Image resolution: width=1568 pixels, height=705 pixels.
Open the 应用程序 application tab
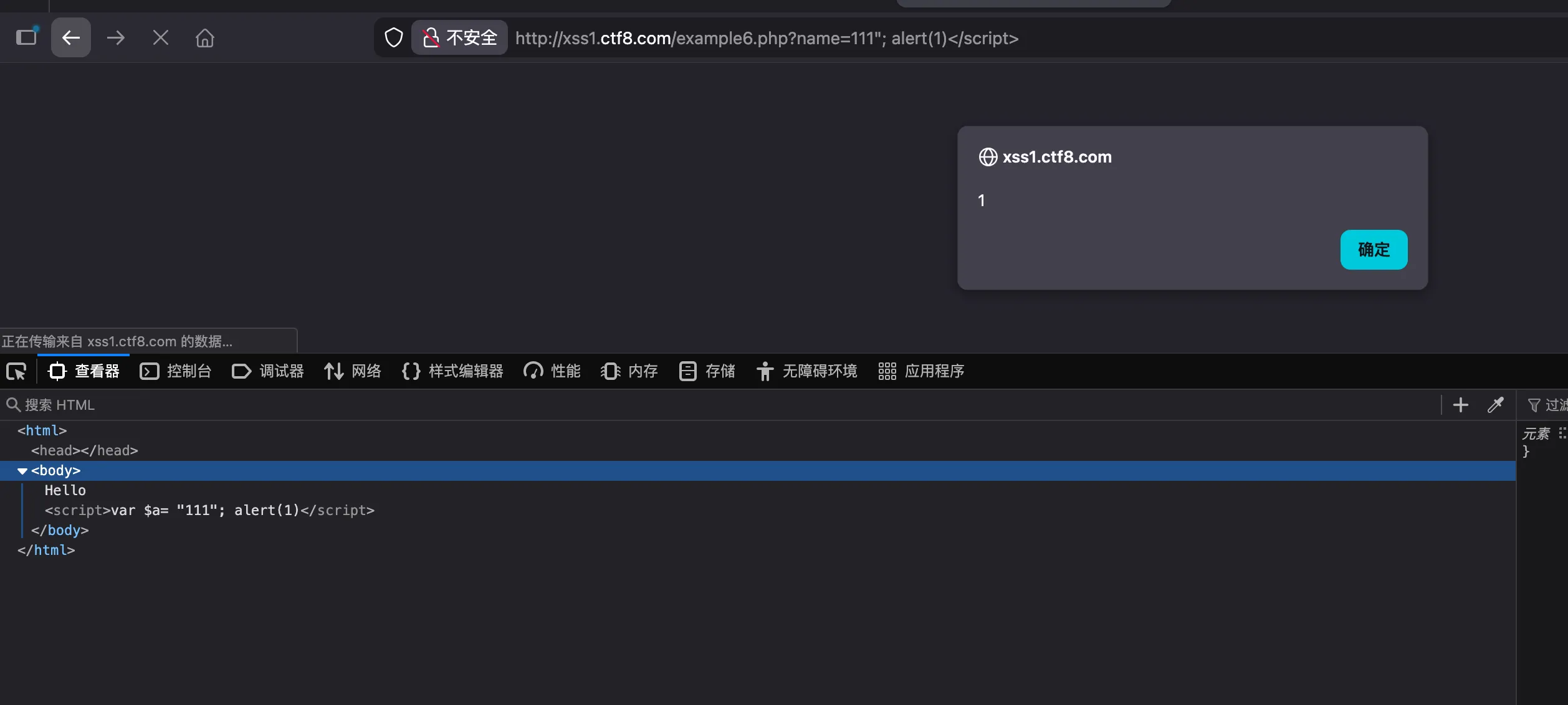click(x=921, y=371)
